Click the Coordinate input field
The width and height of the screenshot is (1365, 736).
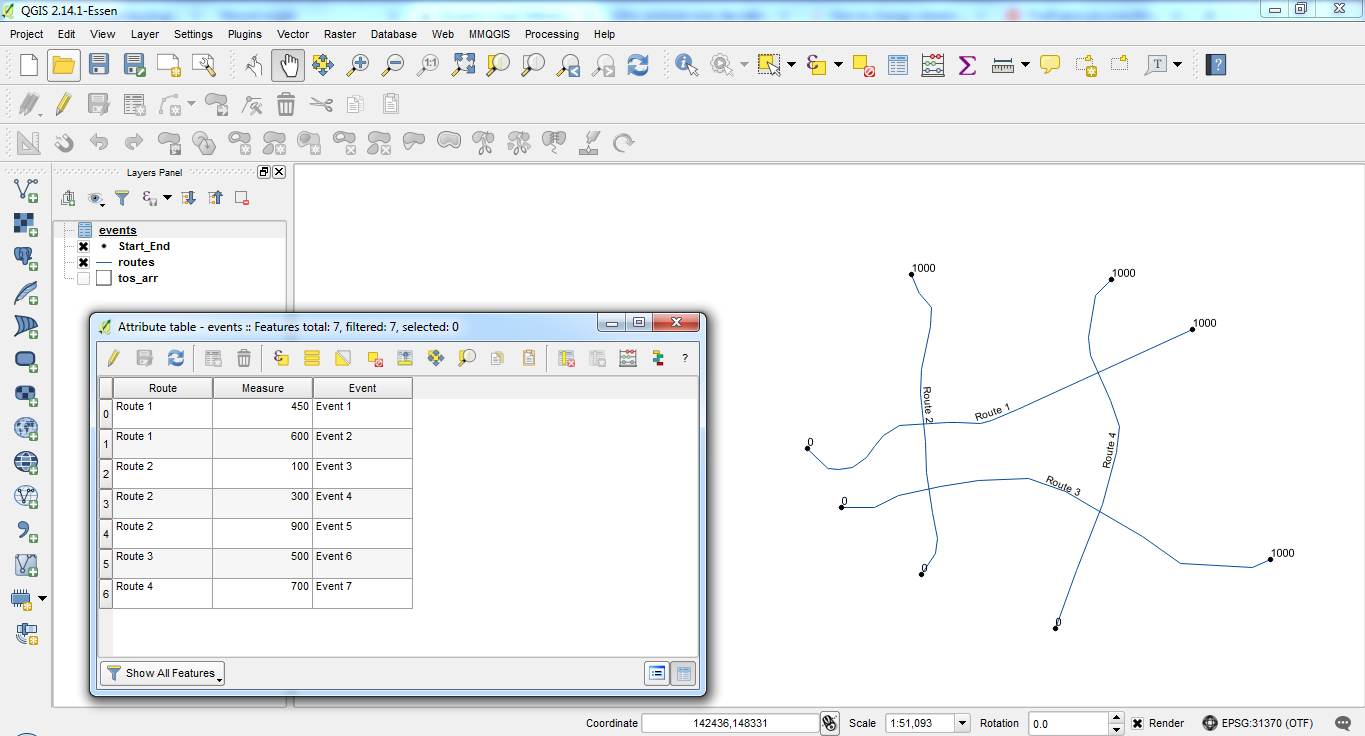pos(730,723)
